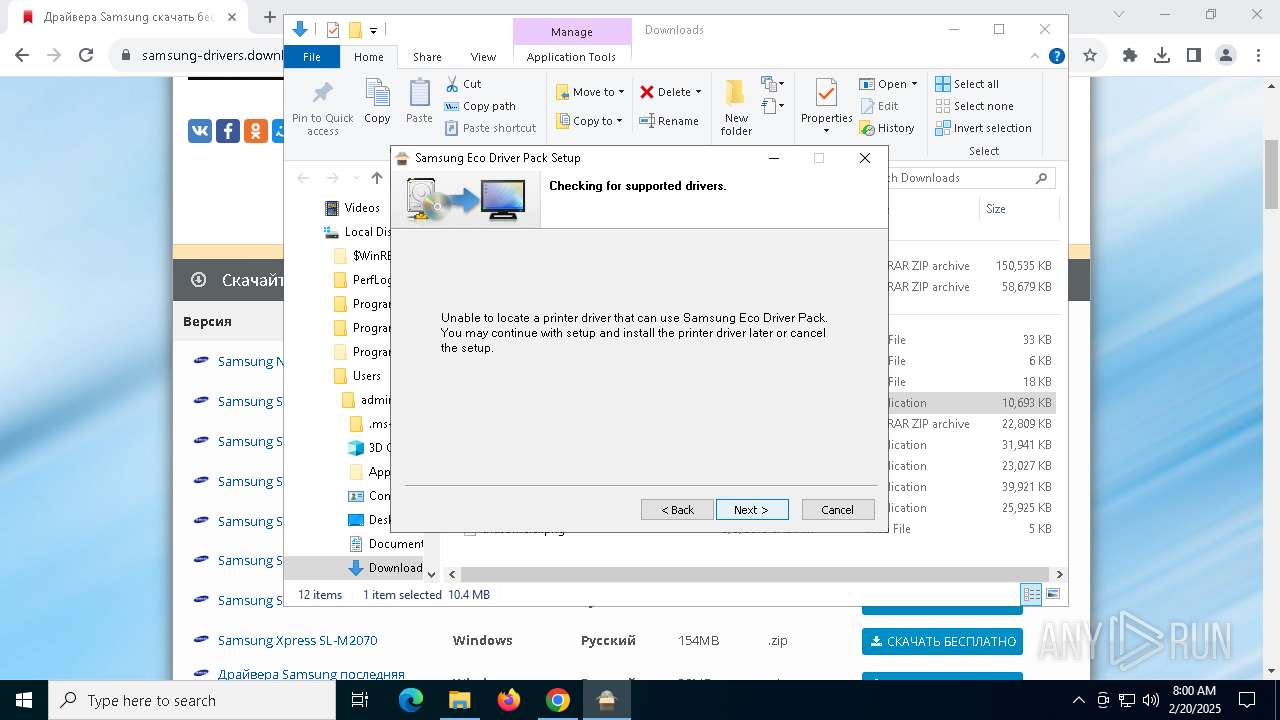Screen dimensions: 1280x720
Task: Click the Back button in setup wizard
Action: 677,510
